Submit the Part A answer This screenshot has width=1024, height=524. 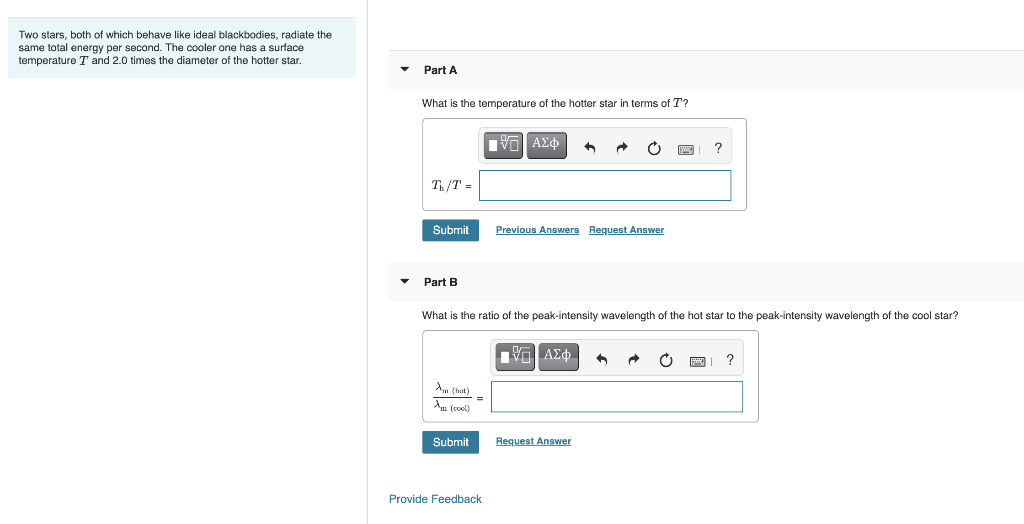(x=450, y=230)
